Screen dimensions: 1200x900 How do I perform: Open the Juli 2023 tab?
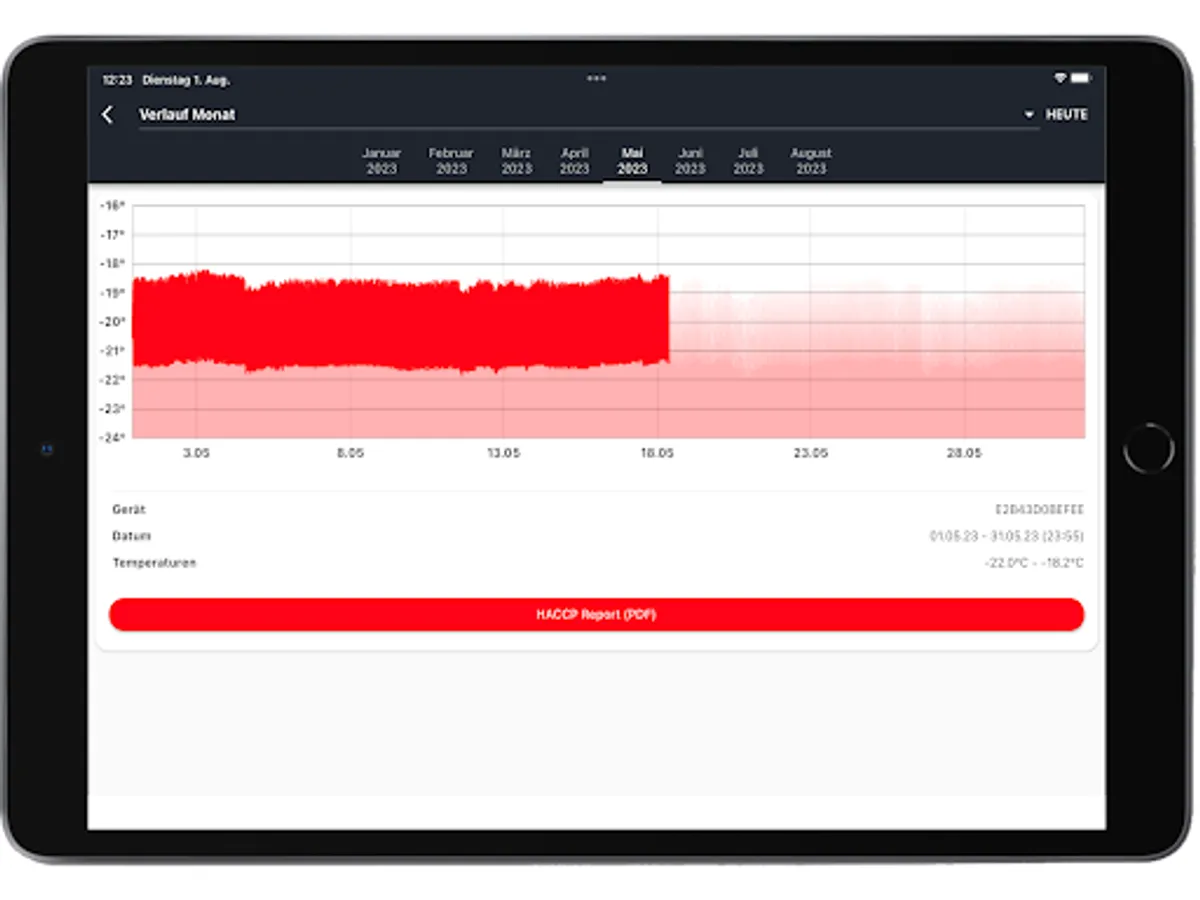[748, 161]
